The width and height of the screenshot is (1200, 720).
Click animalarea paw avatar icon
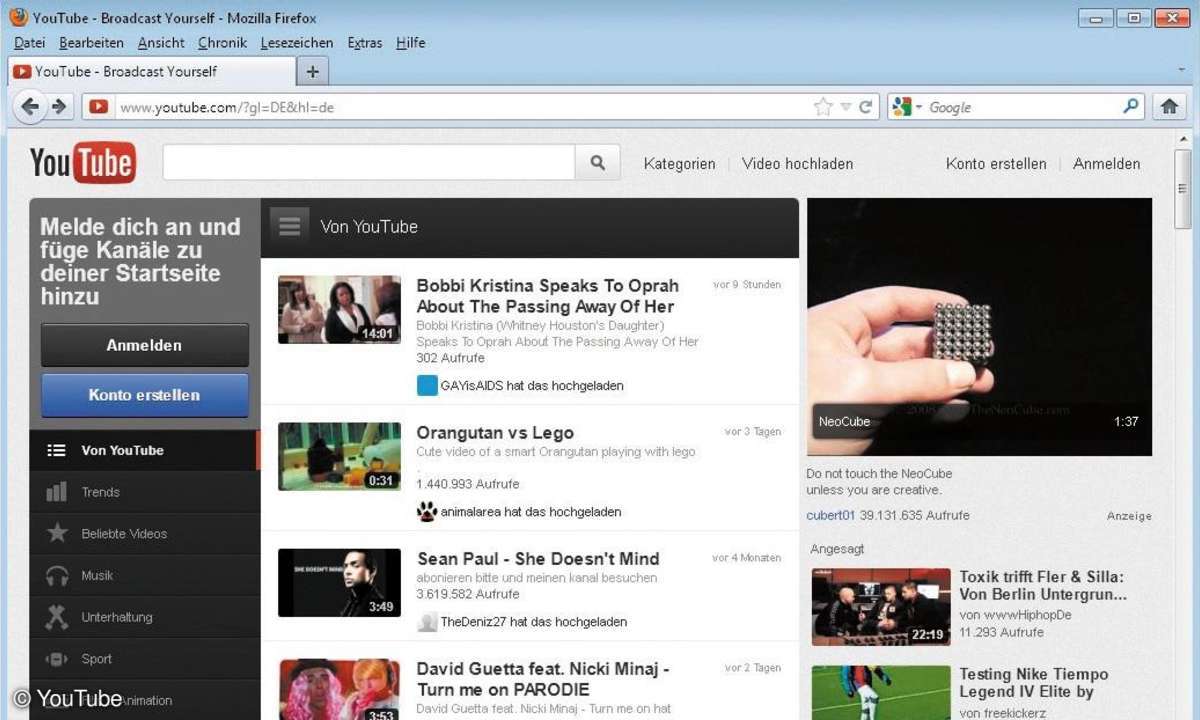coord(427,511)
